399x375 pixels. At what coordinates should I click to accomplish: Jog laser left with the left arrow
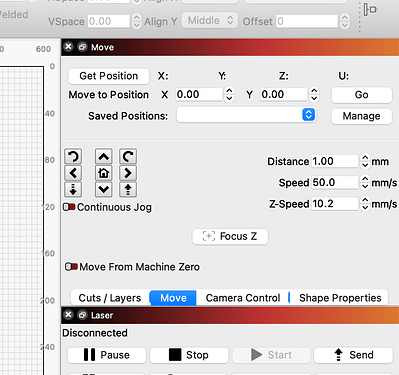coord(73,173)
